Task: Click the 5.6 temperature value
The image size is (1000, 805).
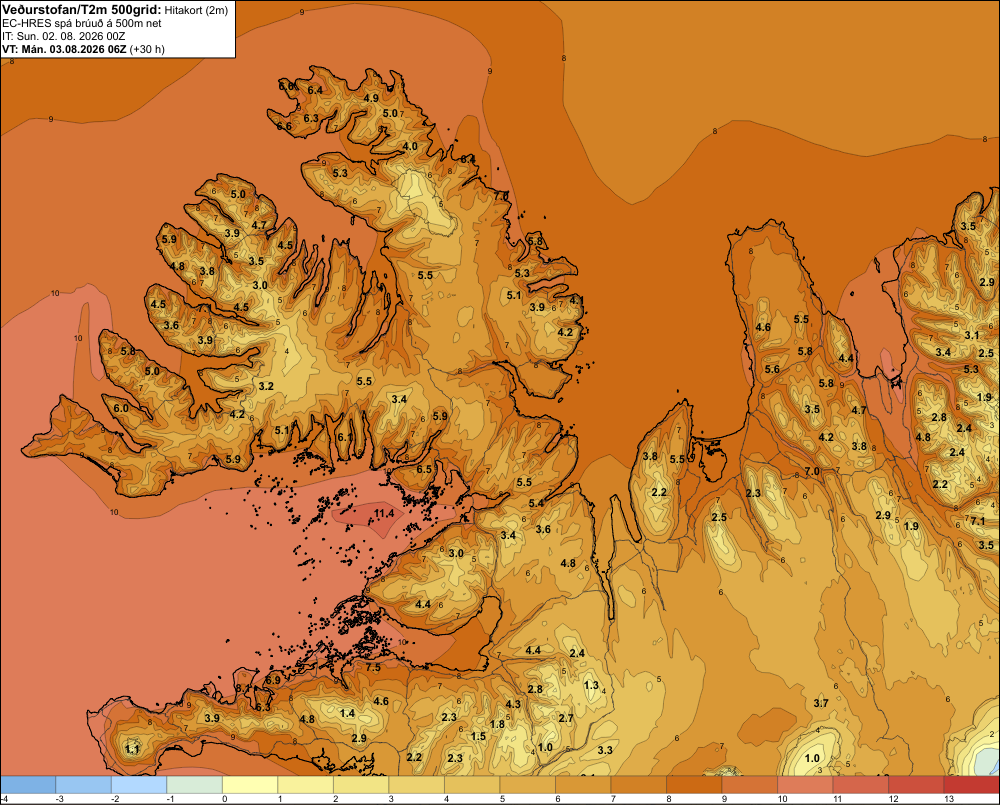Action: tap(772, 369)
